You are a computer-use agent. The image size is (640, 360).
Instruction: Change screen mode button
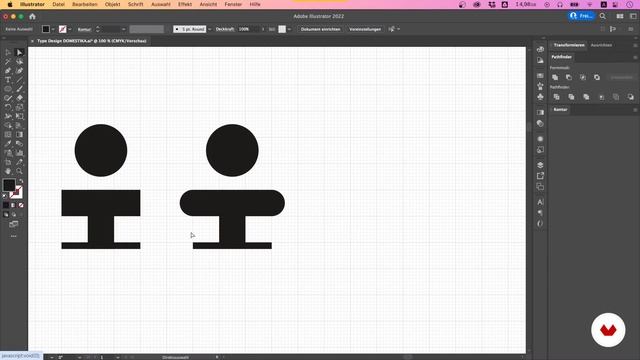[x=13, y=224]
